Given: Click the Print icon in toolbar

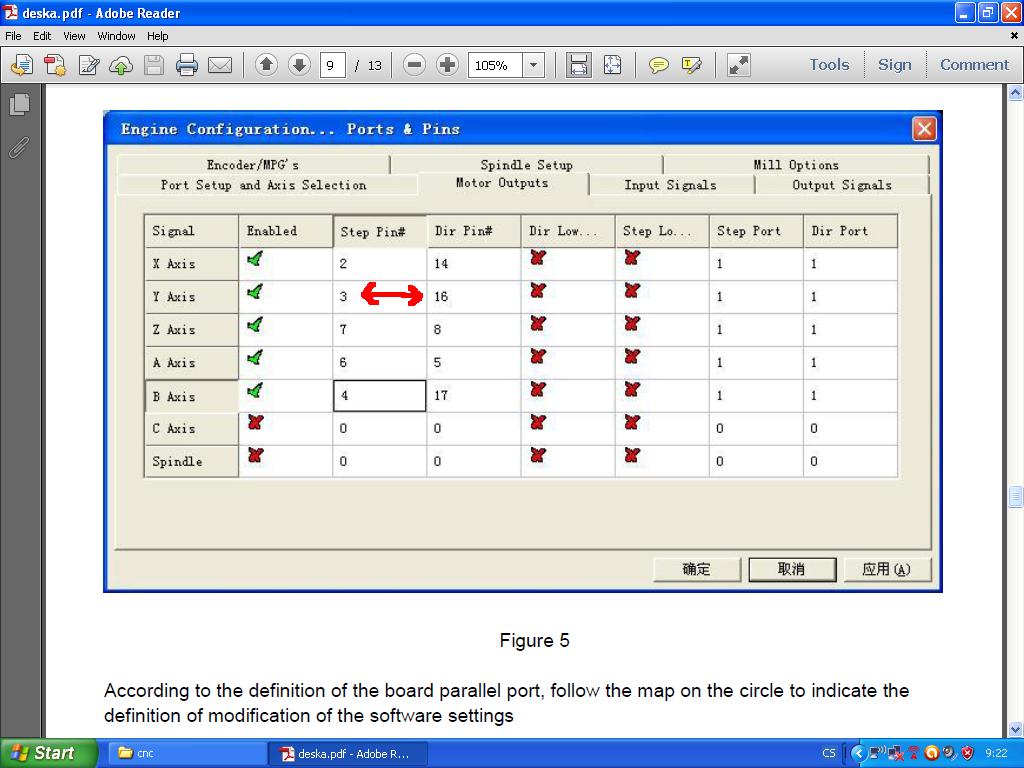Looking at the screenshot, I should [186, 65].
